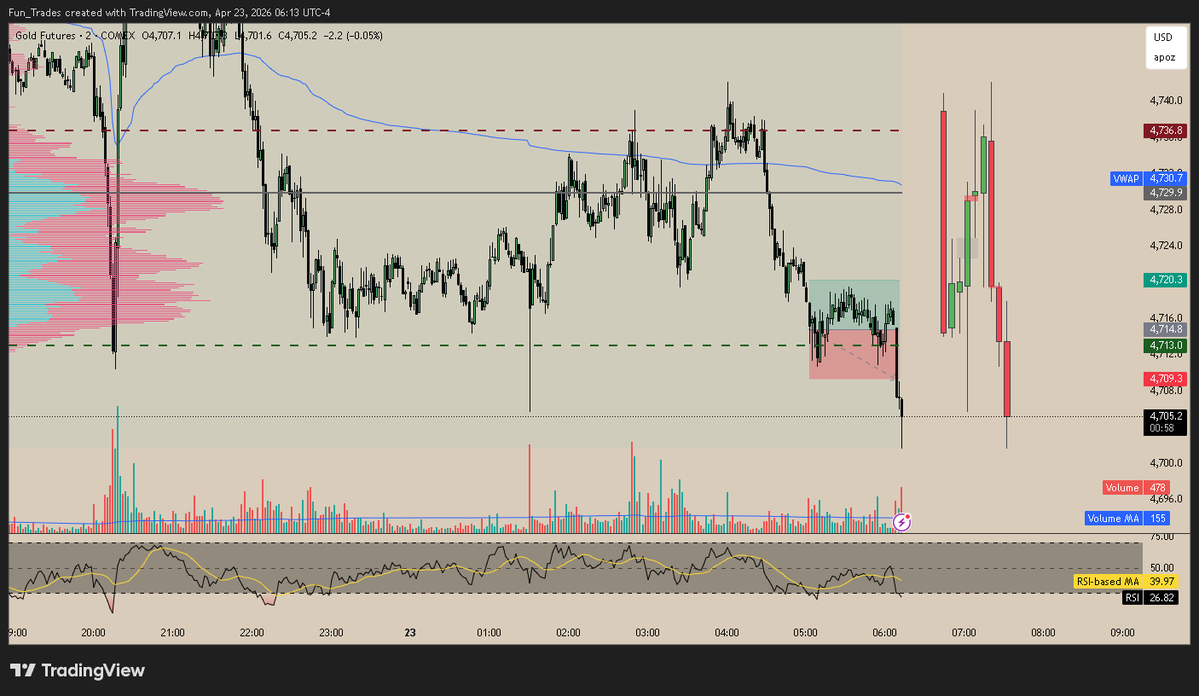The image size is (1199, 696).
Task: Click 07:00 on the time axis
Action: point(963,632)
